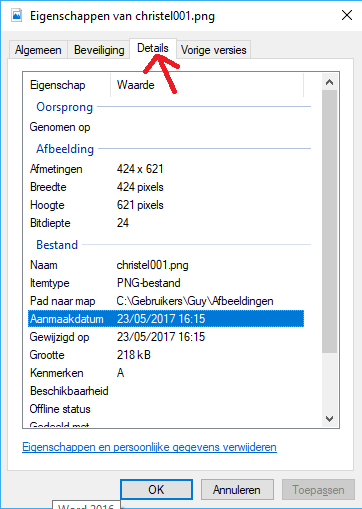Switch to the Algemeen tab
Image resolution: width=362 pixels, height=509 pixels.
38,50
